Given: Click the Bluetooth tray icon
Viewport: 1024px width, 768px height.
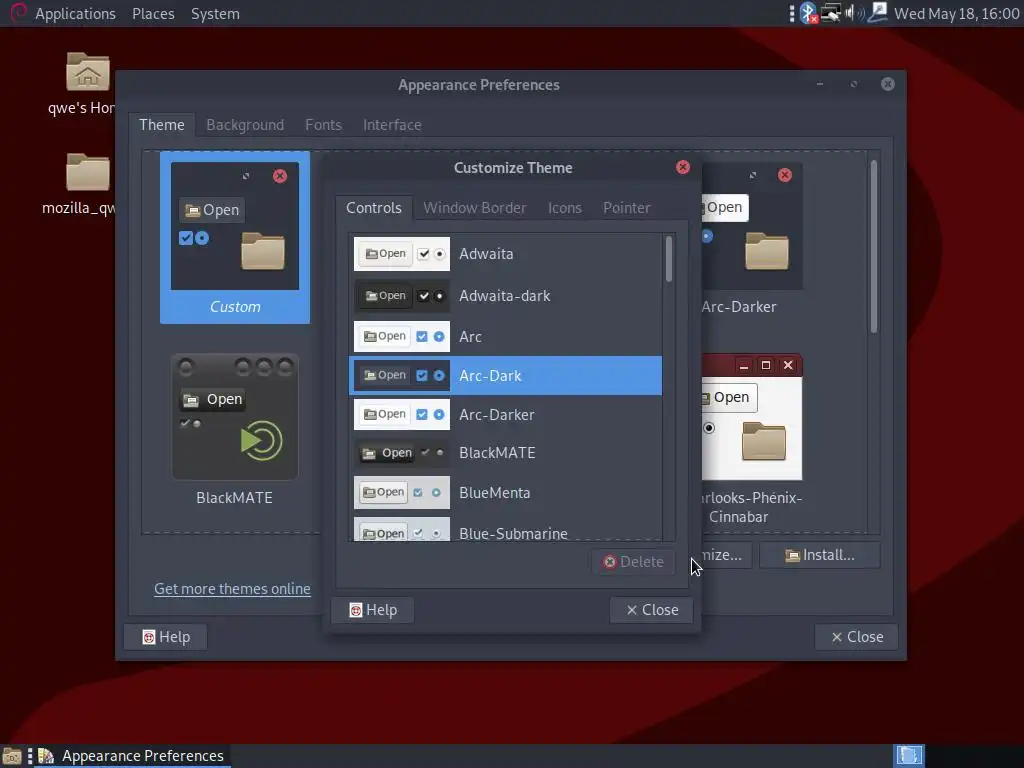Looking at the screenshot, I should 808,13.
